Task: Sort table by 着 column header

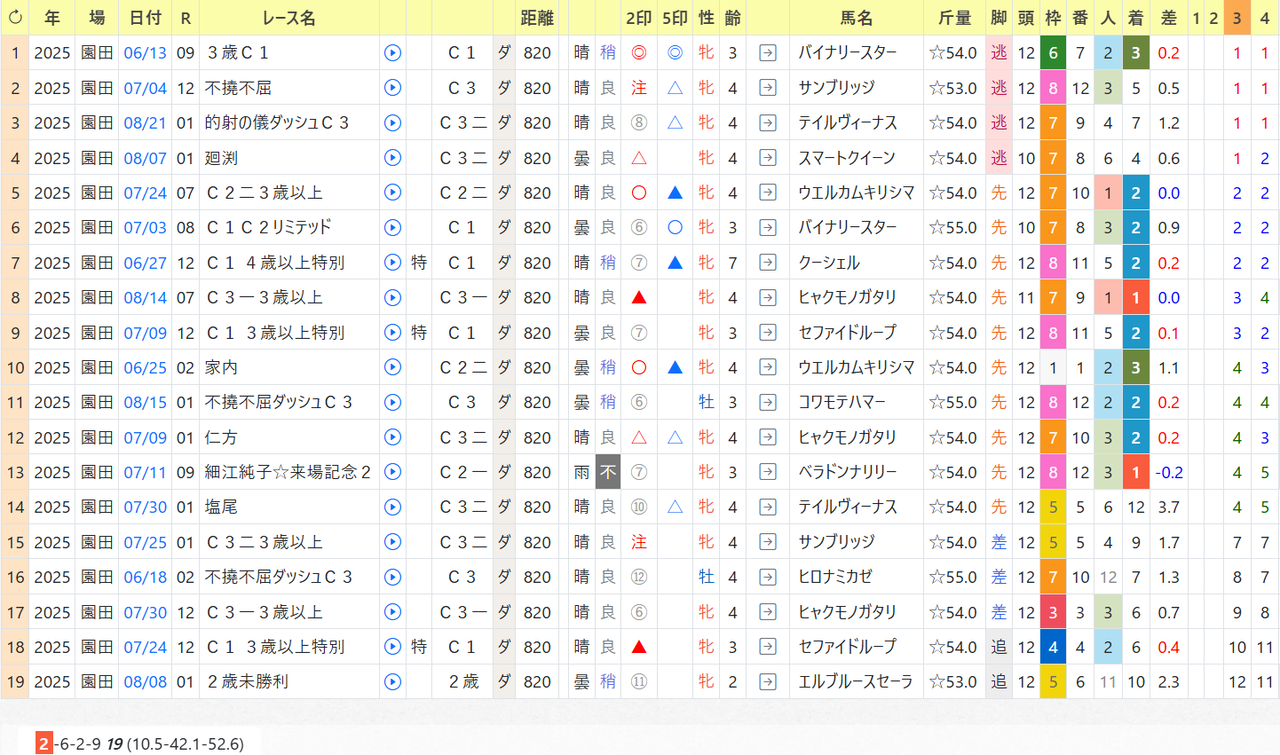Action: (x=1136, y=18)
